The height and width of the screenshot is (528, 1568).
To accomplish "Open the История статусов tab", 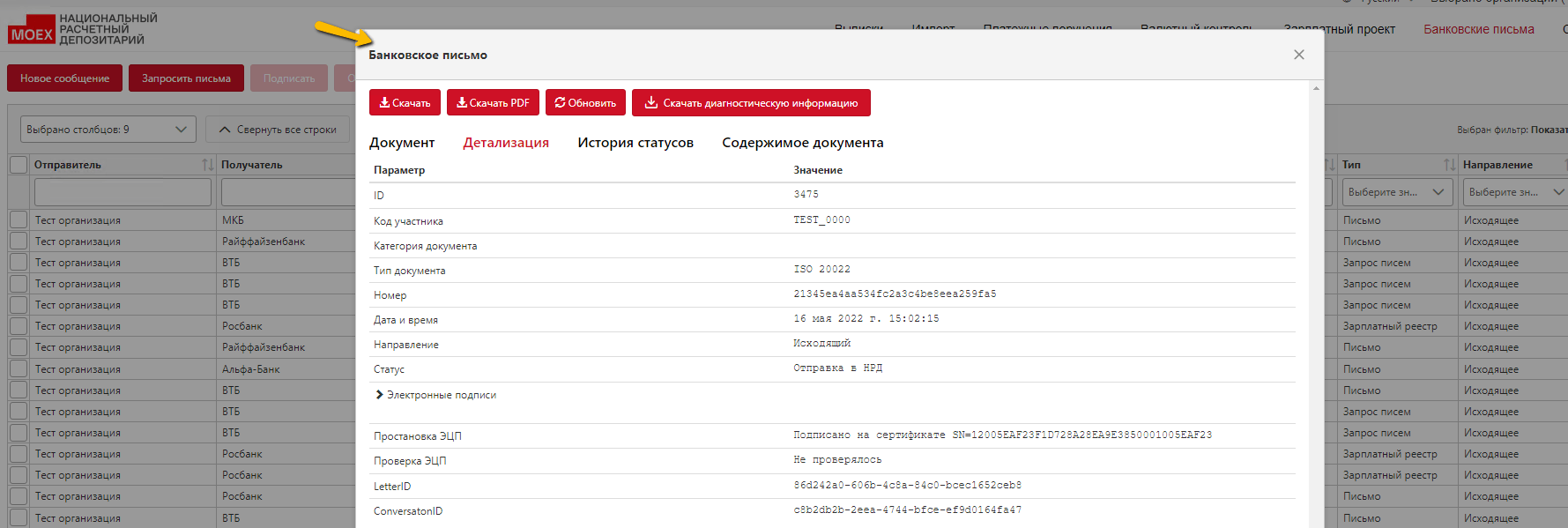I will click(x=635, y=143).
